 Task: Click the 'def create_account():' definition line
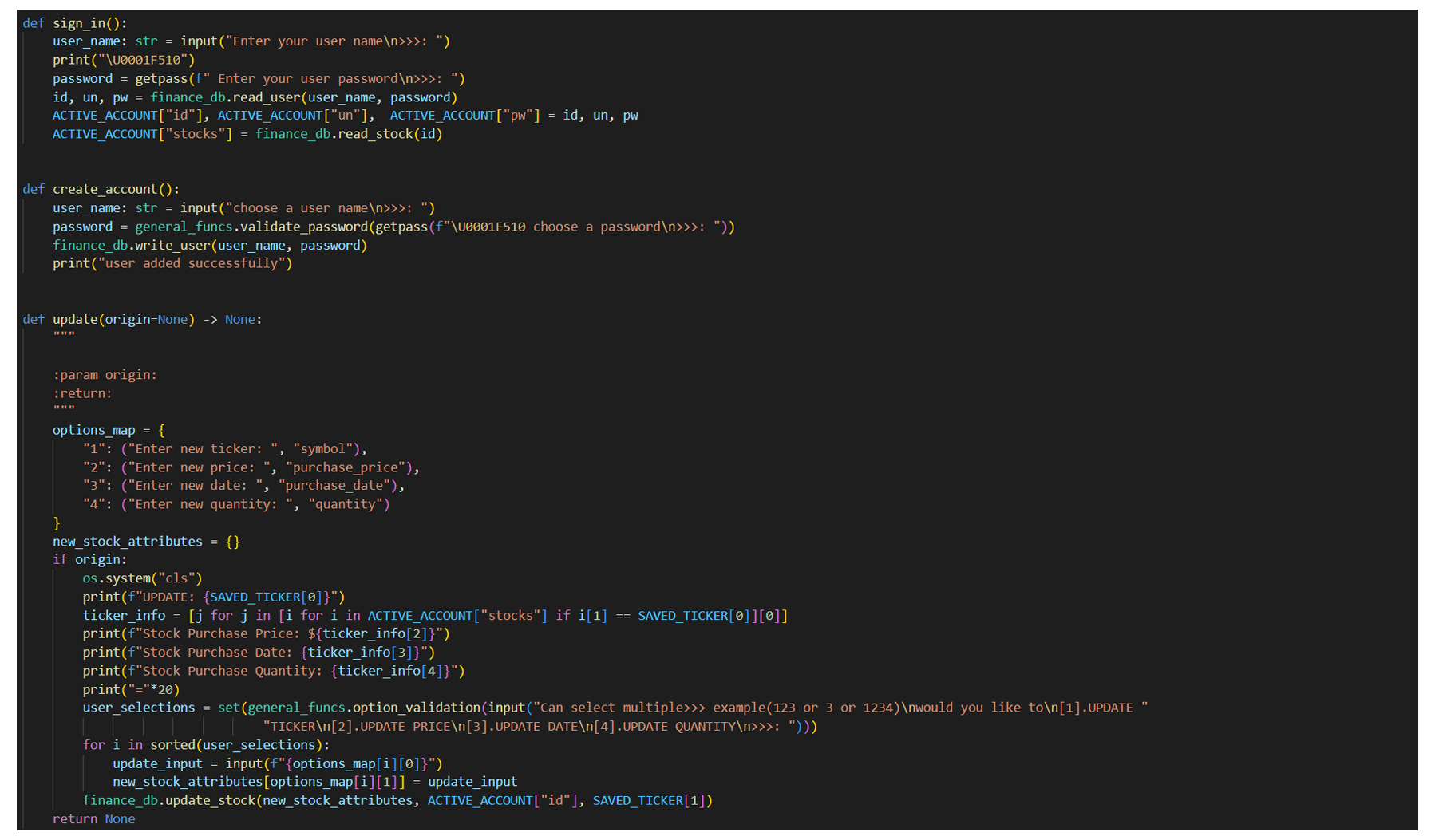(101, 189)
